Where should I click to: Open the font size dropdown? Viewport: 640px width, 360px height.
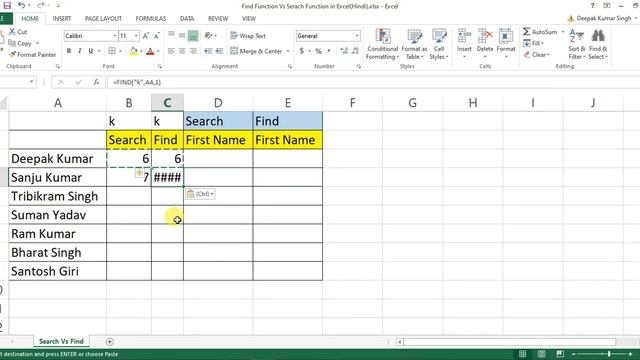(x=136, y=36)
